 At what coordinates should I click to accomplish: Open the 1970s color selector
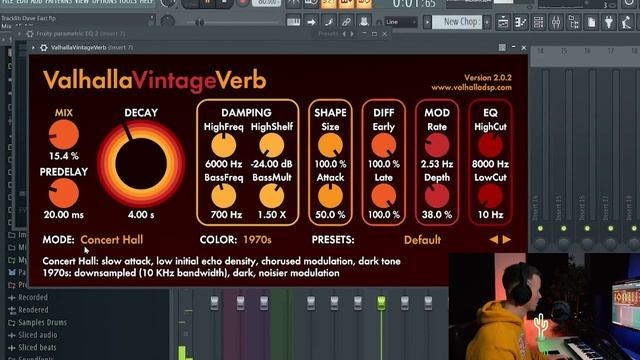click(x=257, y=240)
